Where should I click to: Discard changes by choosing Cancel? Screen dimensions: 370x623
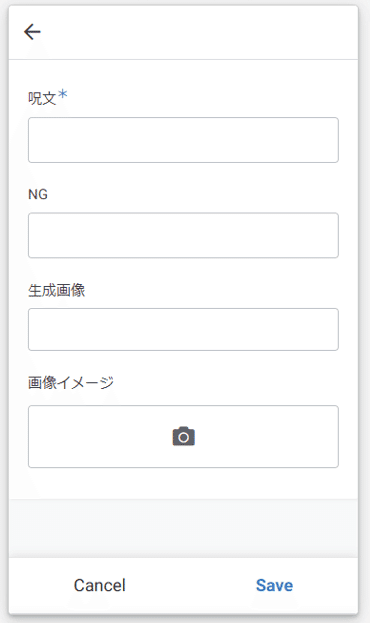click(100, 585)
